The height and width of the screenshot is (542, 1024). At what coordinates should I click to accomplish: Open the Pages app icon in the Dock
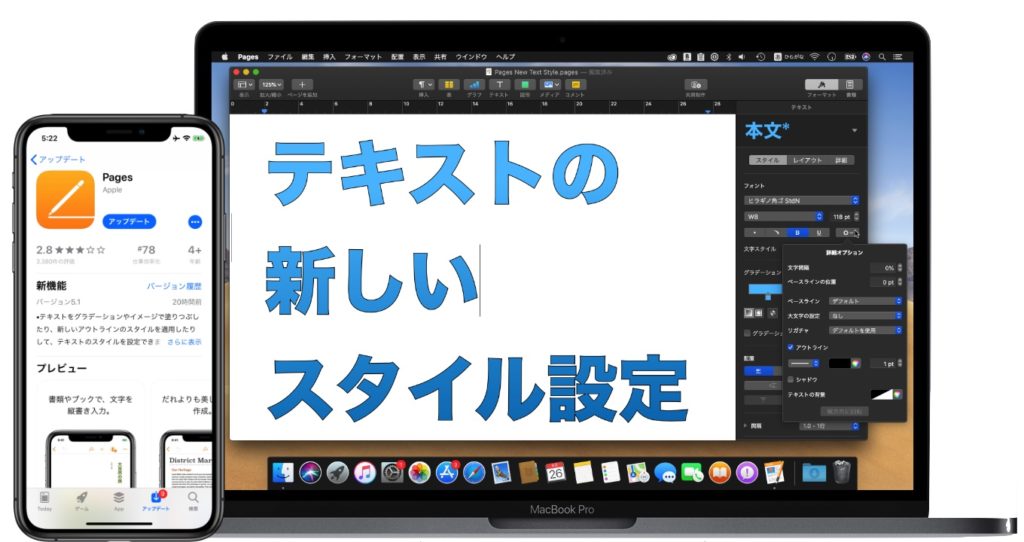tap(774, 472)
